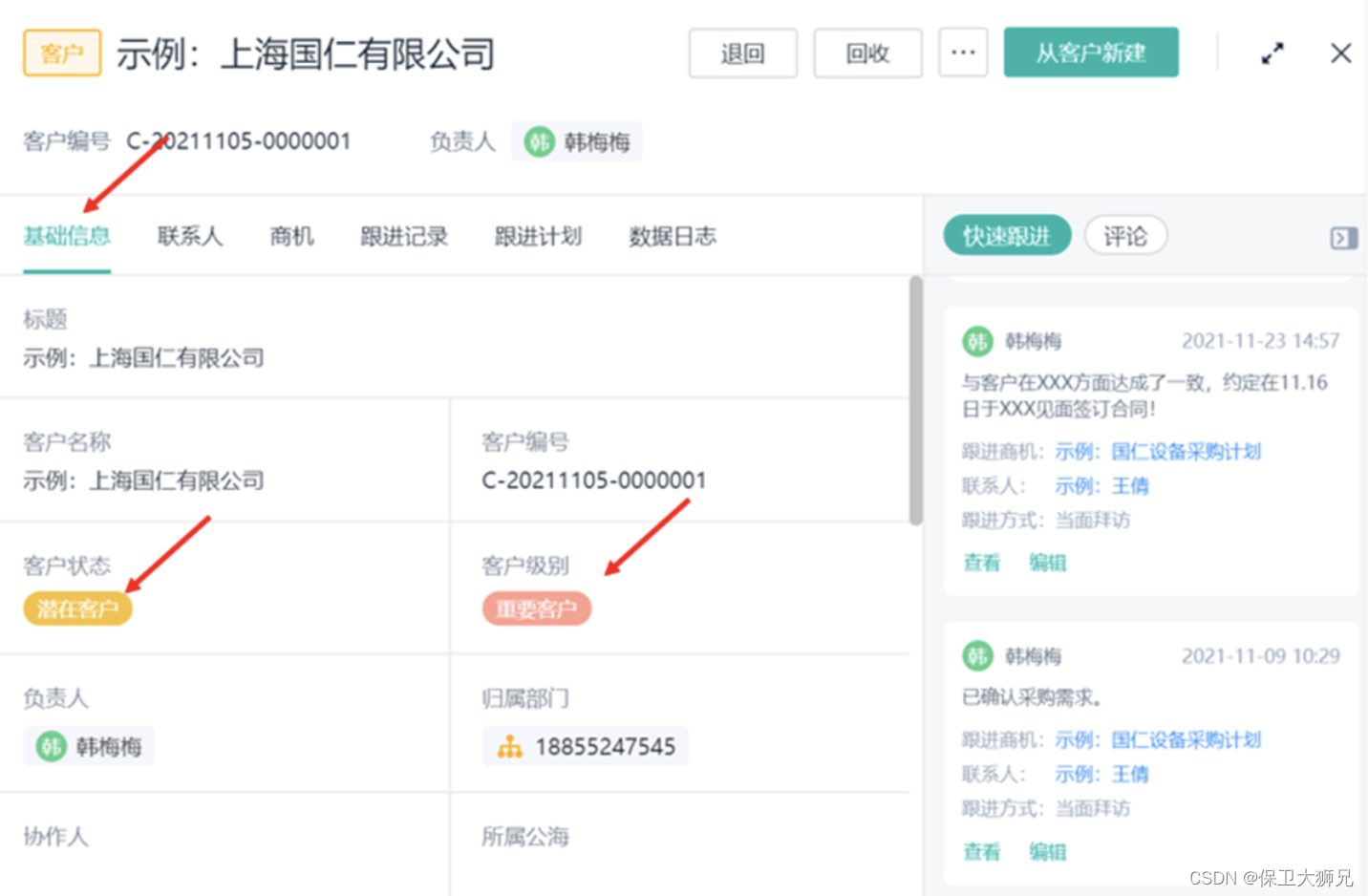1368x896 pixels.
Task: Click 韩梅梅 avatar in the 10:29 record
Action: 977,656
